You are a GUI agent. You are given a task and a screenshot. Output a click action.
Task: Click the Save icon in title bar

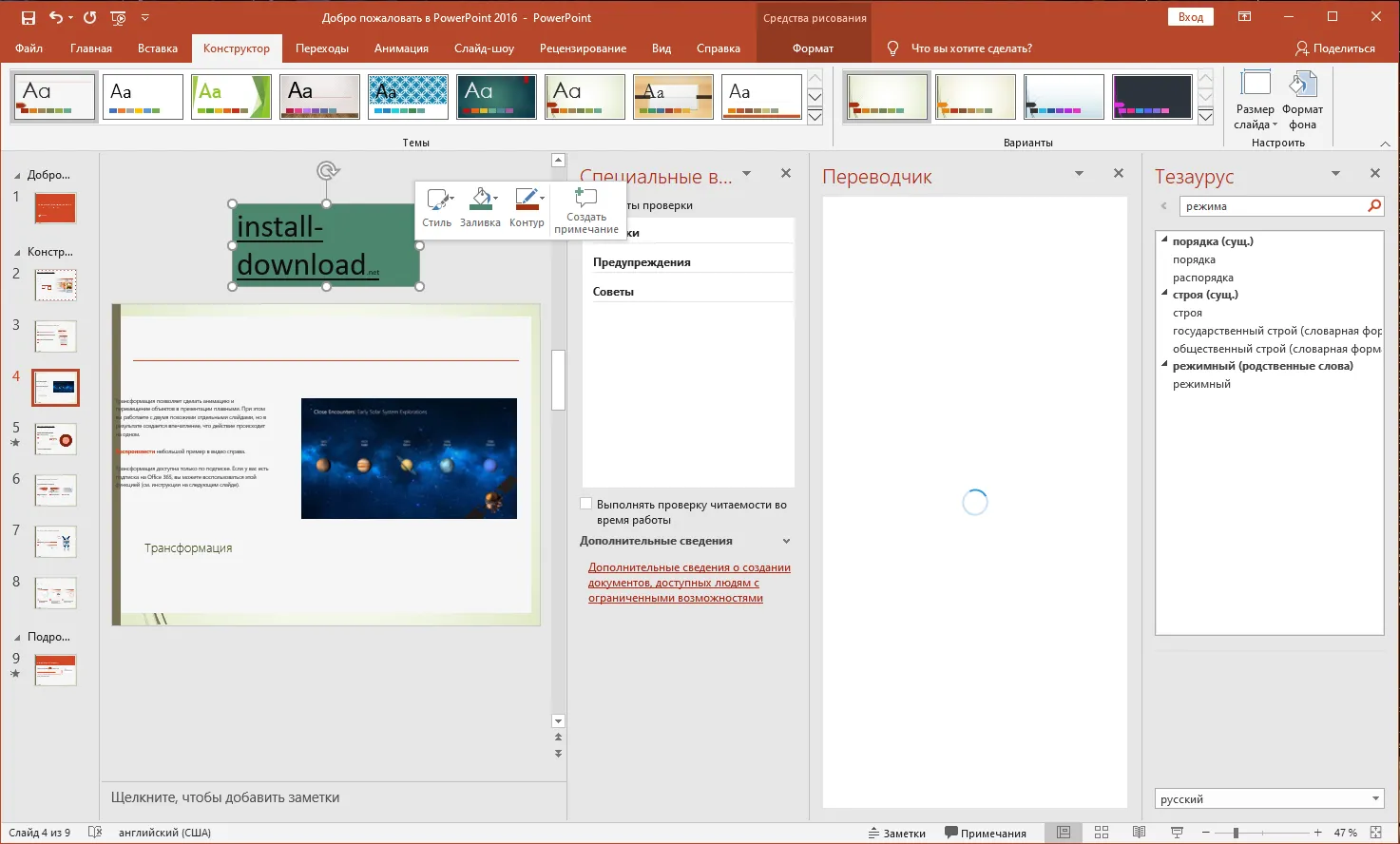tap(29, 17)
